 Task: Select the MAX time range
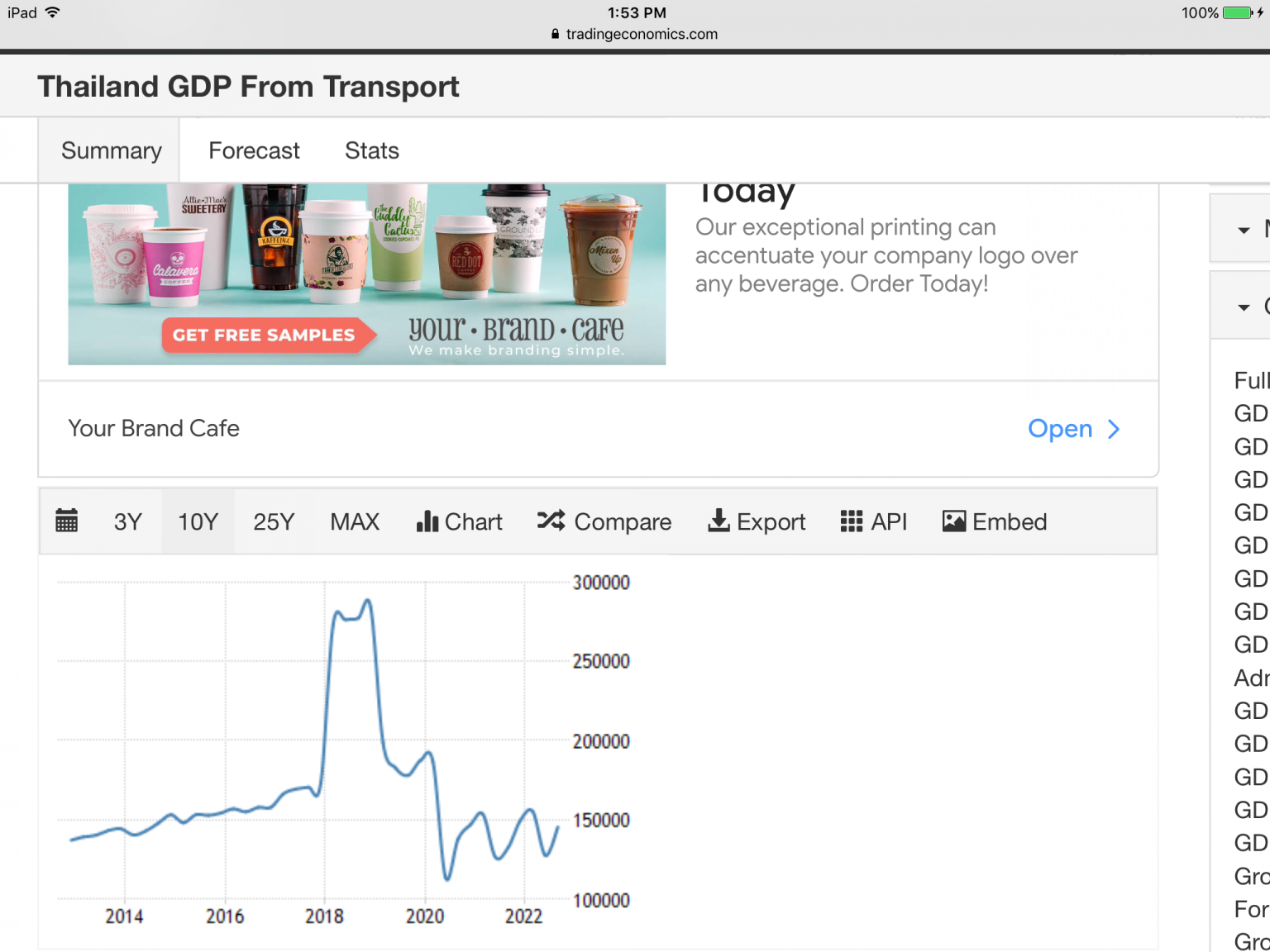tap(355, 521)
